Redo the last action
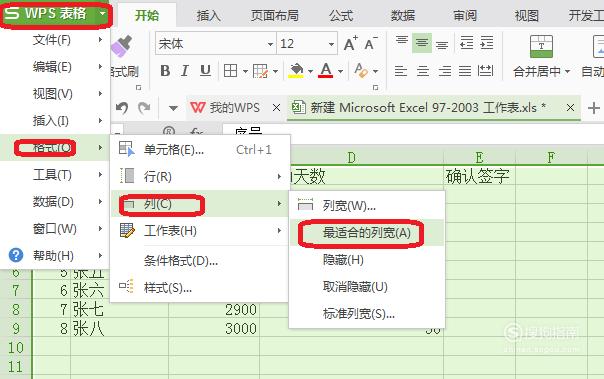The height and width of the screenshot is (379, 604). point(144,108)
